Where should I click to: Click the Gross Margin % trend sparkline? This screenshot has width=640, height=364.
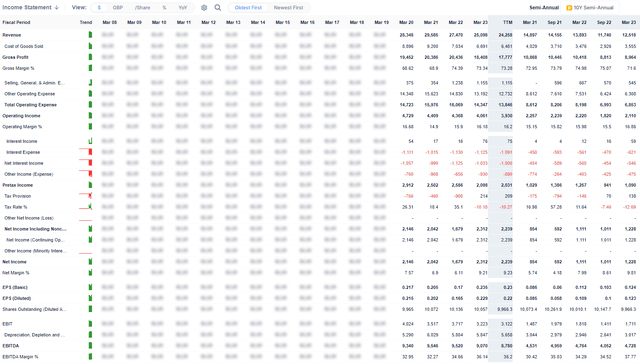(x=90, y=68)
